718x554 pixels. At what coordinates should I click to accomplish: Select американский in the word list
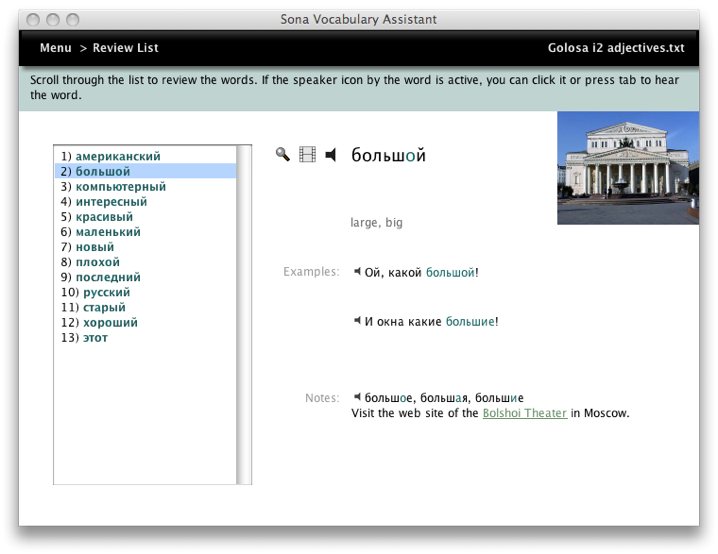117,157
